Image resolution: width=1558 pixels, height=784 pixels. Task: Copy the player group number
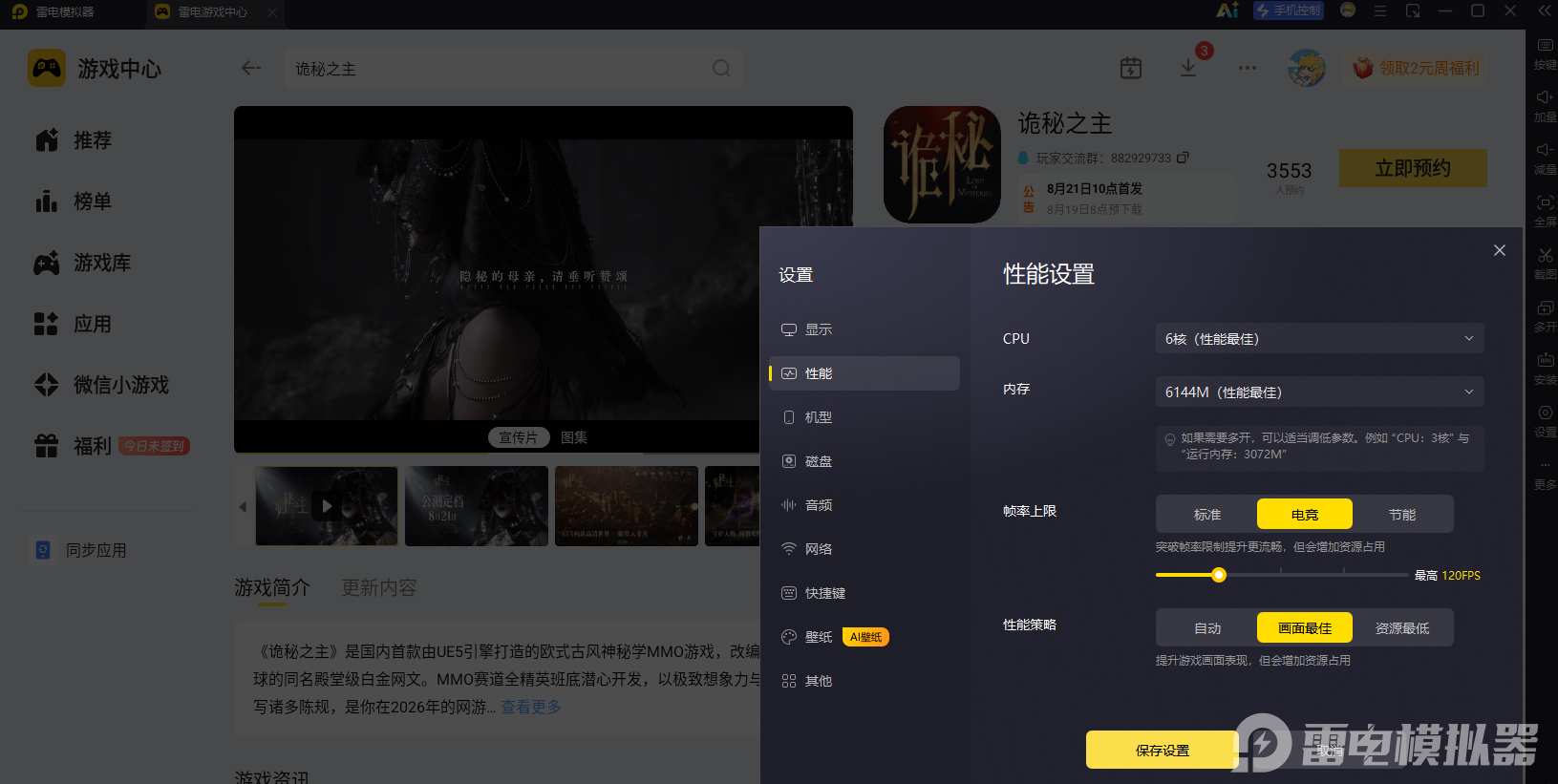pos(1183,158)
